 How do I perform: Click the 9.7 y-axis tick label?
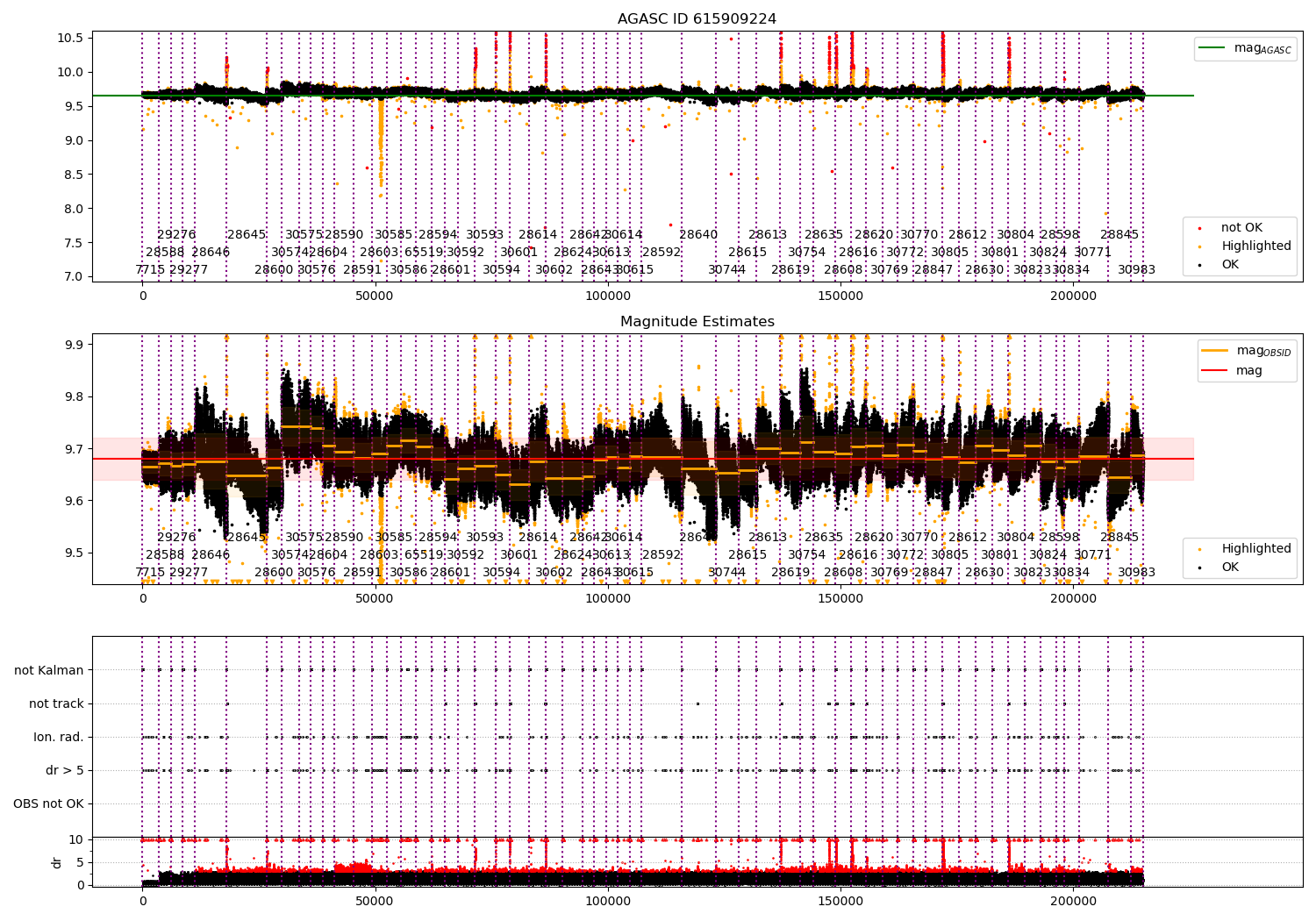74,449
